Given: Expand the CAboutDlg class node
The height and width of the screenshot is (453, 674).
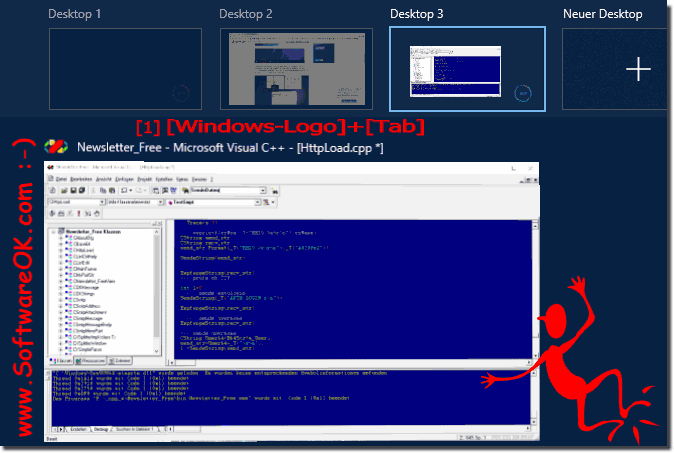Looking at the screenshot, I should 60,238.
